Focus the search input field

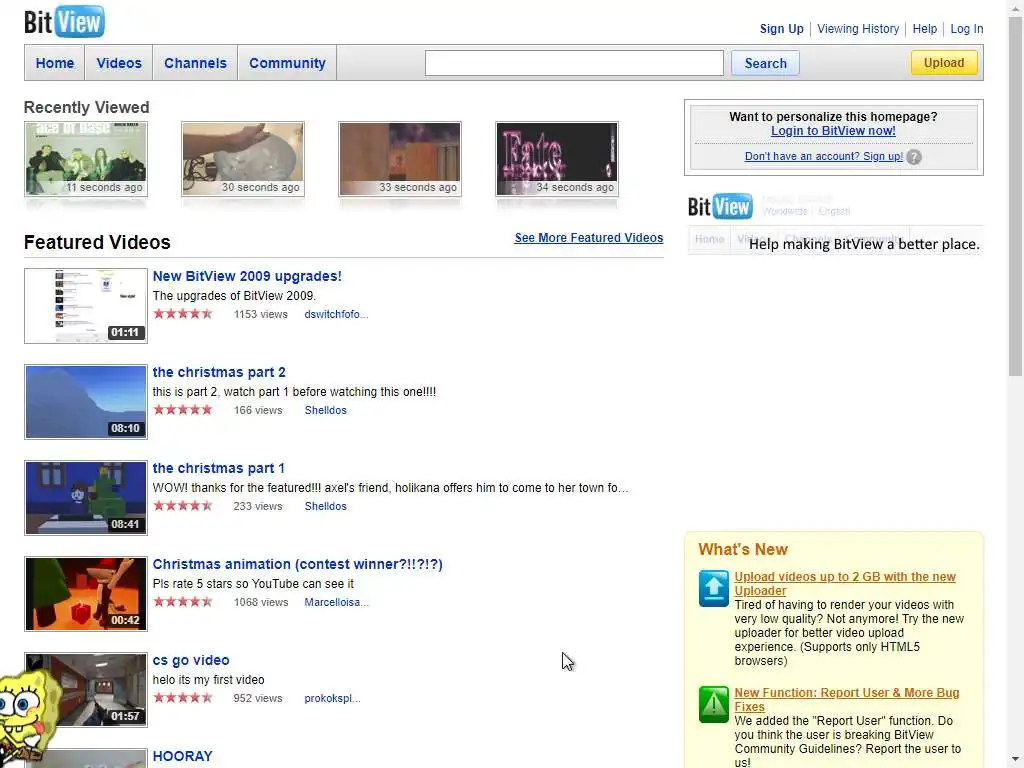pos(574,63)
